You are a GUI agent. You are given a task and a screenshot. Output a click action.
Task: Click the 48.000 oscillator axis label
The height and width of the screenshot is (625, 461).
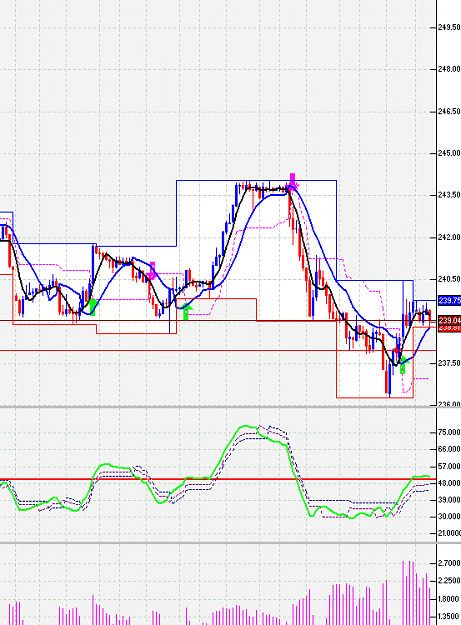tap(449, 483)
